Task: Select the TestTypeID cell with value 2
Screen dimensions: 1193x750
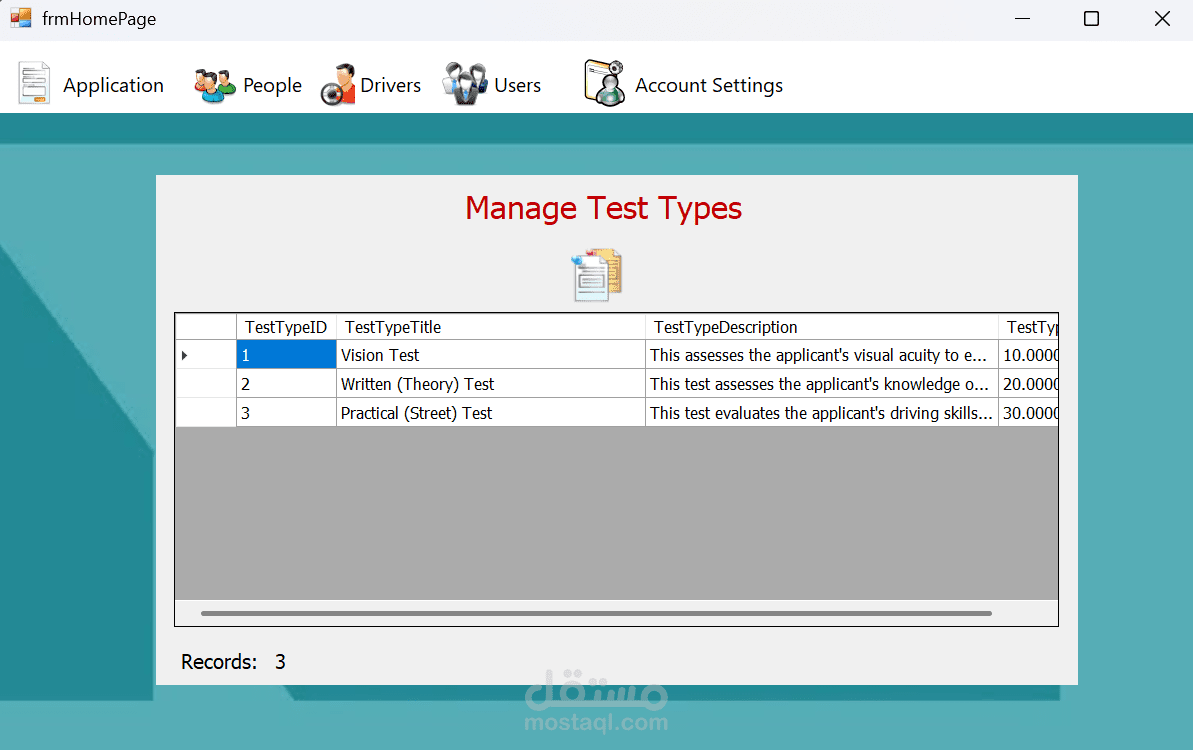Action: (286, 384)
